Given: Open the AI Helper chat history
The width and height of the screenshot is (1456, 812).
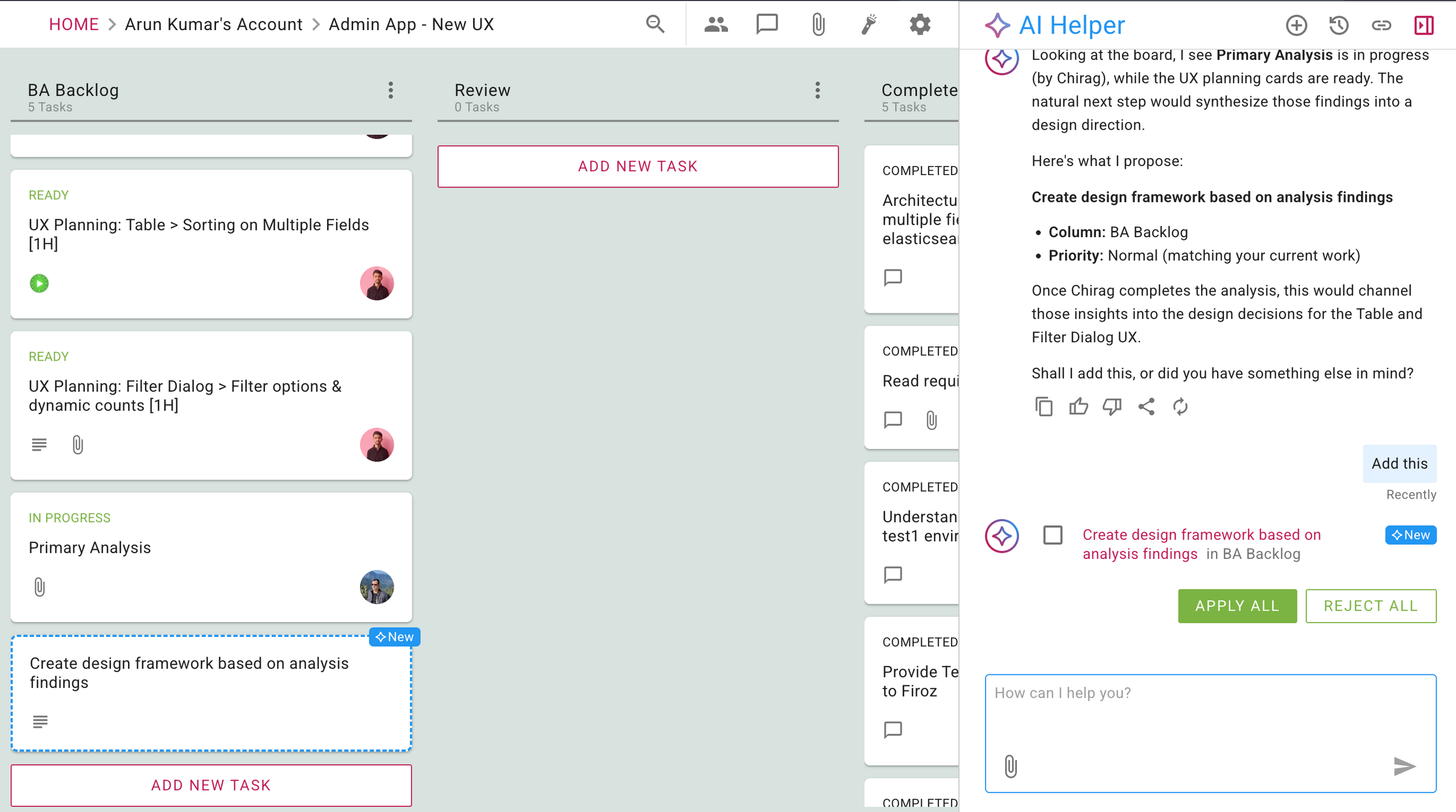Looking at the screenshot, I should point(1339,25).
